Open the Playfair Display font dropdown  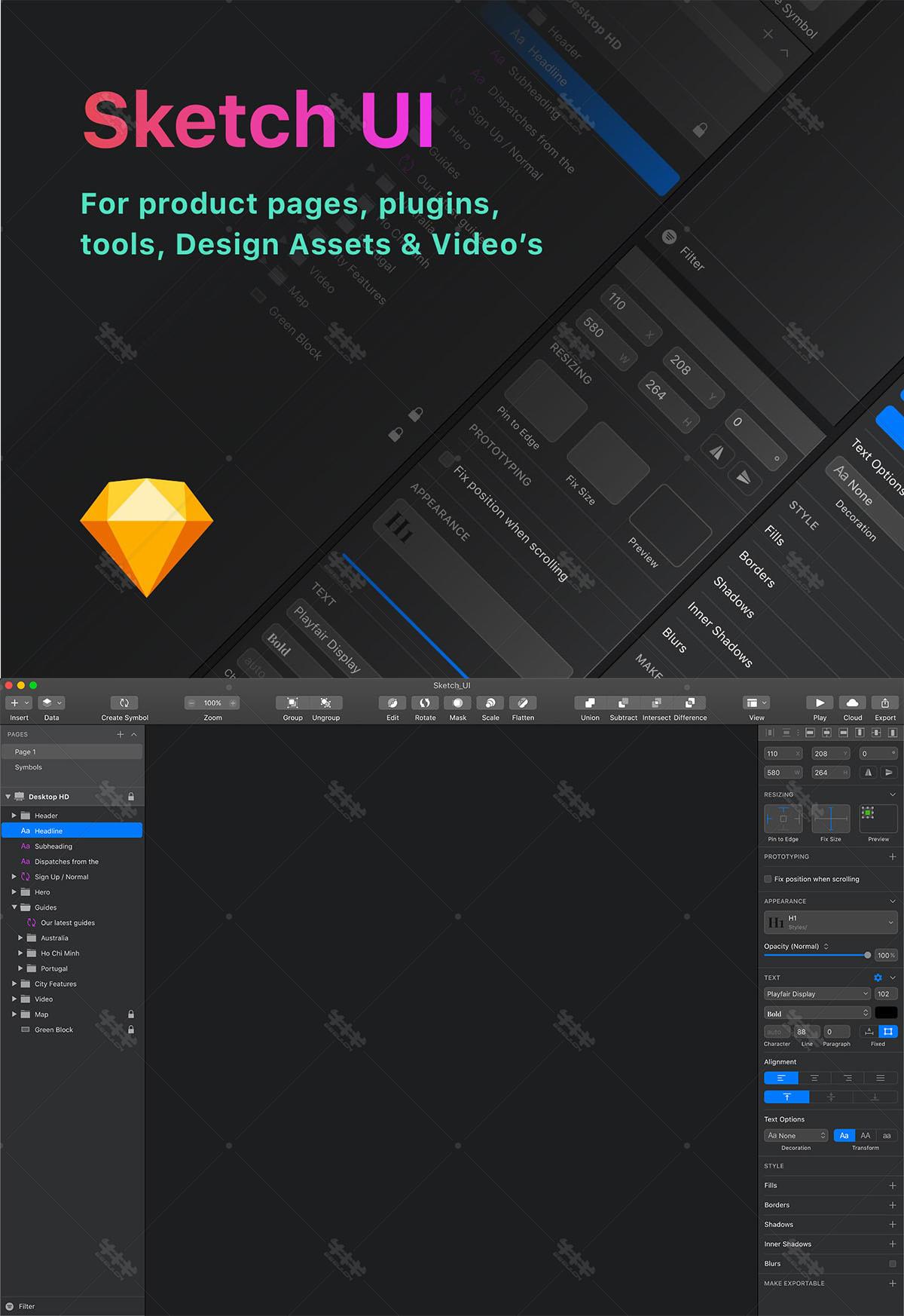point(817,994)
